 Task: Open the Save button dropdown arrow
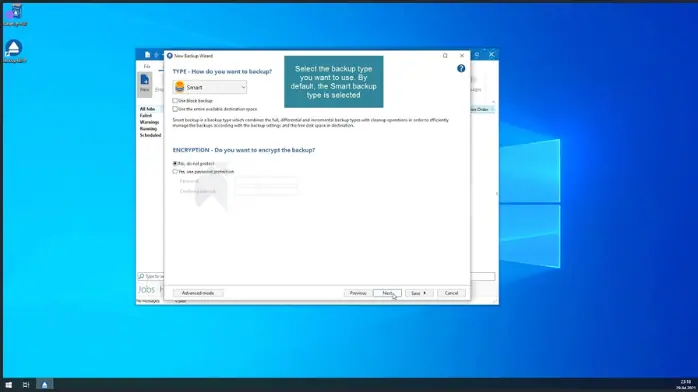[x=425, y=293]
